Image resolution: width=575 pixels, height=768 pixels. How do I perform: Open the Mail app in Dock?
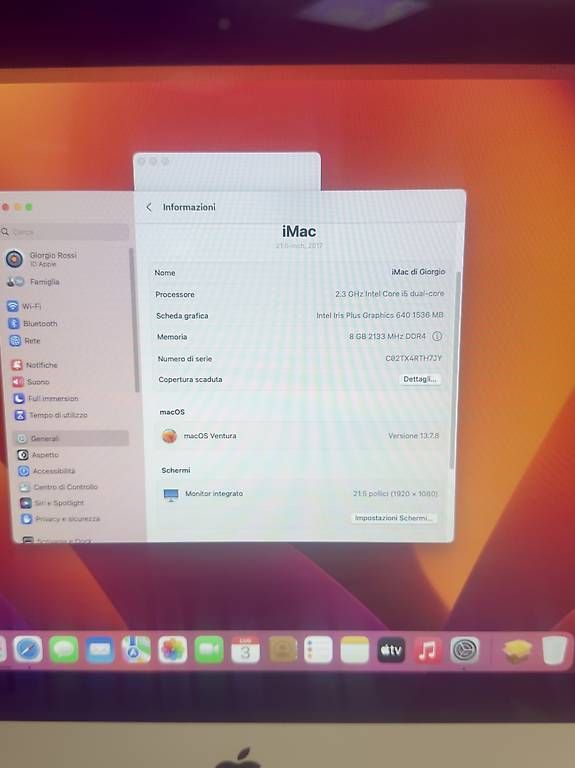[100, 650]
